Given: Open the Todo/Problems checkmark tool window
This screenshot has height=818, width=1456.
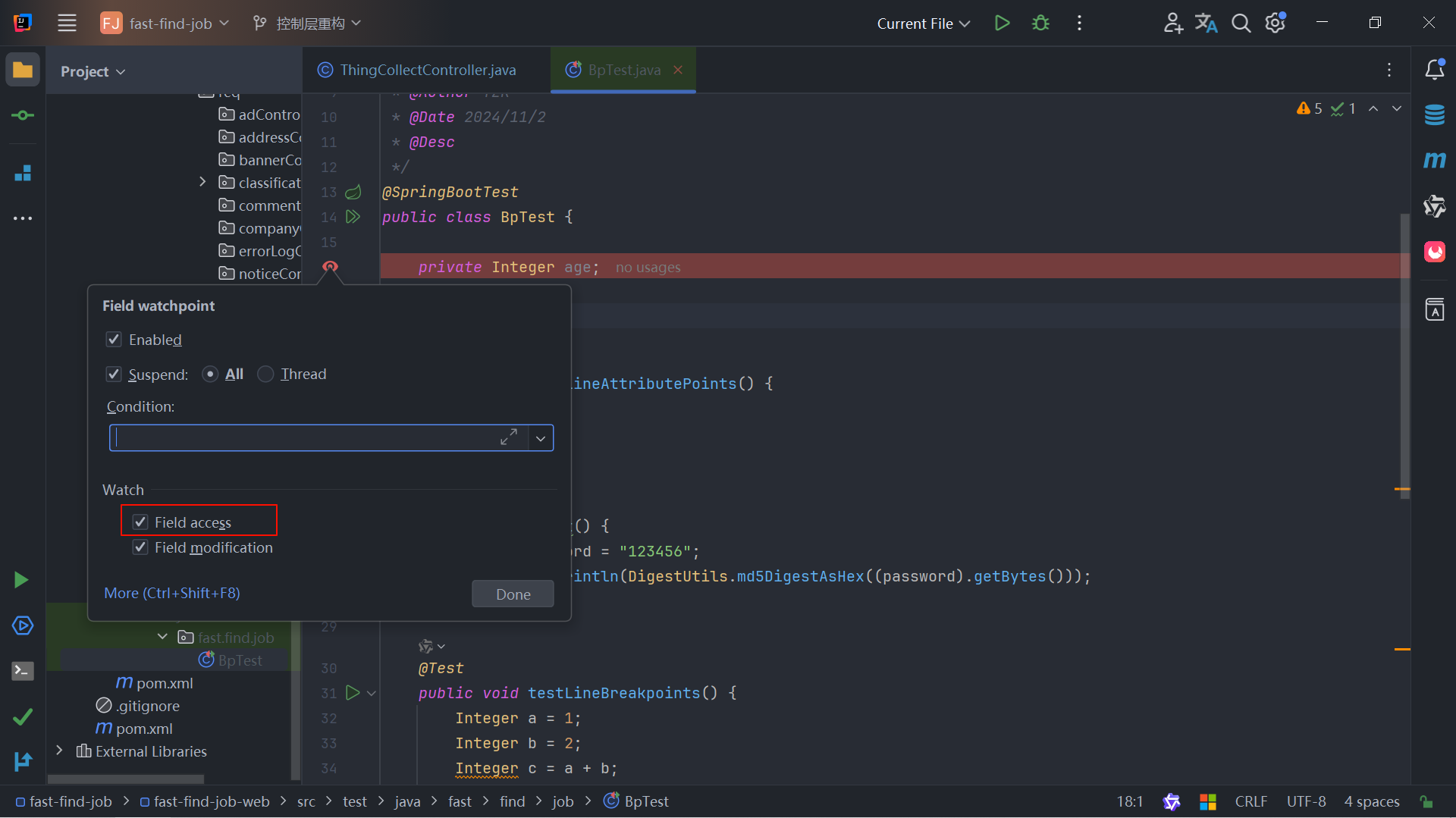Looking at the screenshot, I should [23, 716].
